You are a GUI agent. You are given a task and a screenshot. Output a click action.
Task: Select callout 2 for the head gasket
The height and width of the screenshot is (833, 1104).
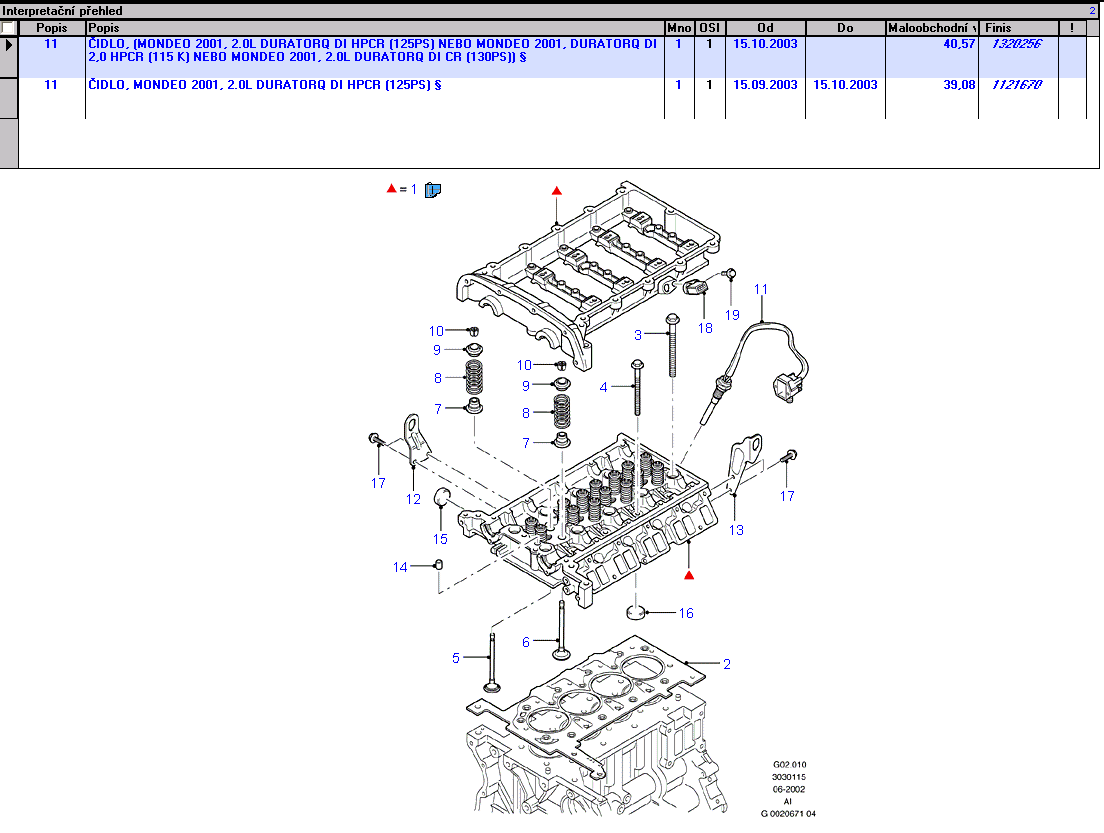727,663
